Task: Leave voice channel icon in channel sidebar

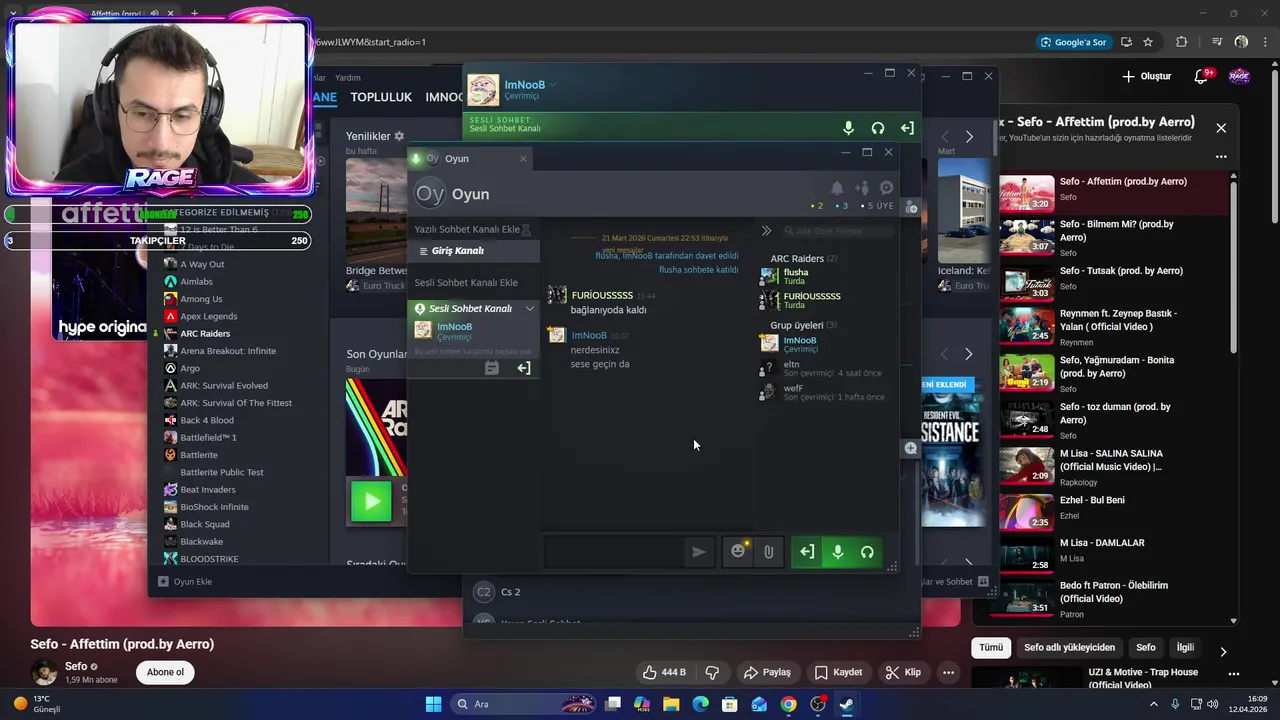Action: [523, 368]
